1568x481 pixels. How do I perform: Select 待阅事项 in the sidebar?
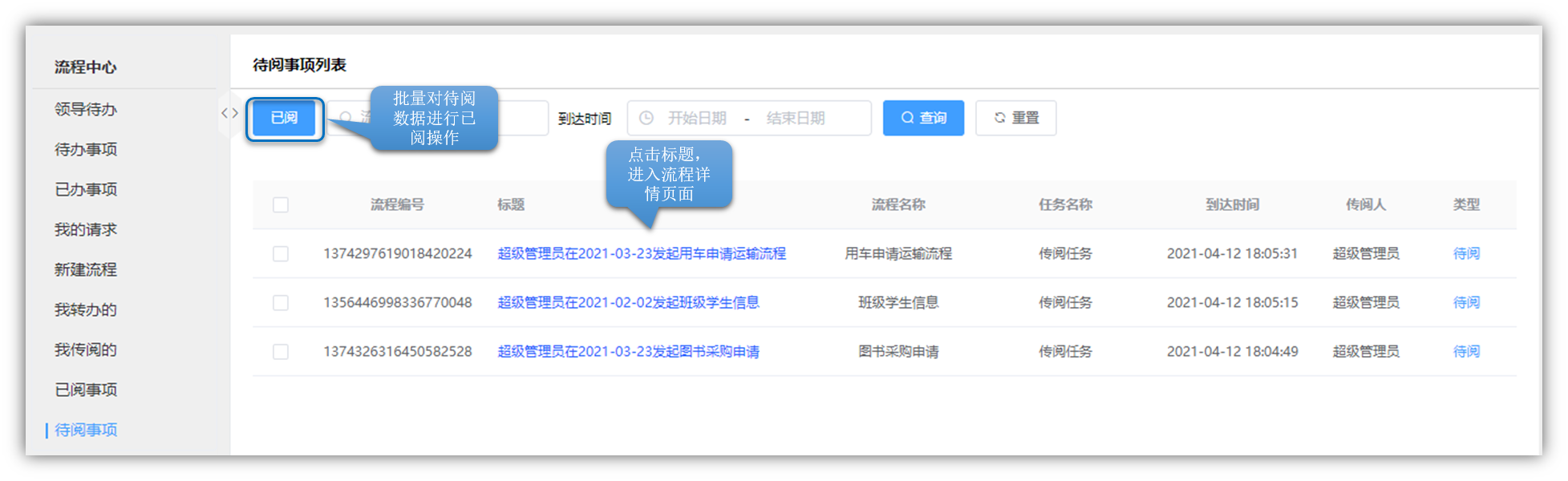[x=86, y=430]
